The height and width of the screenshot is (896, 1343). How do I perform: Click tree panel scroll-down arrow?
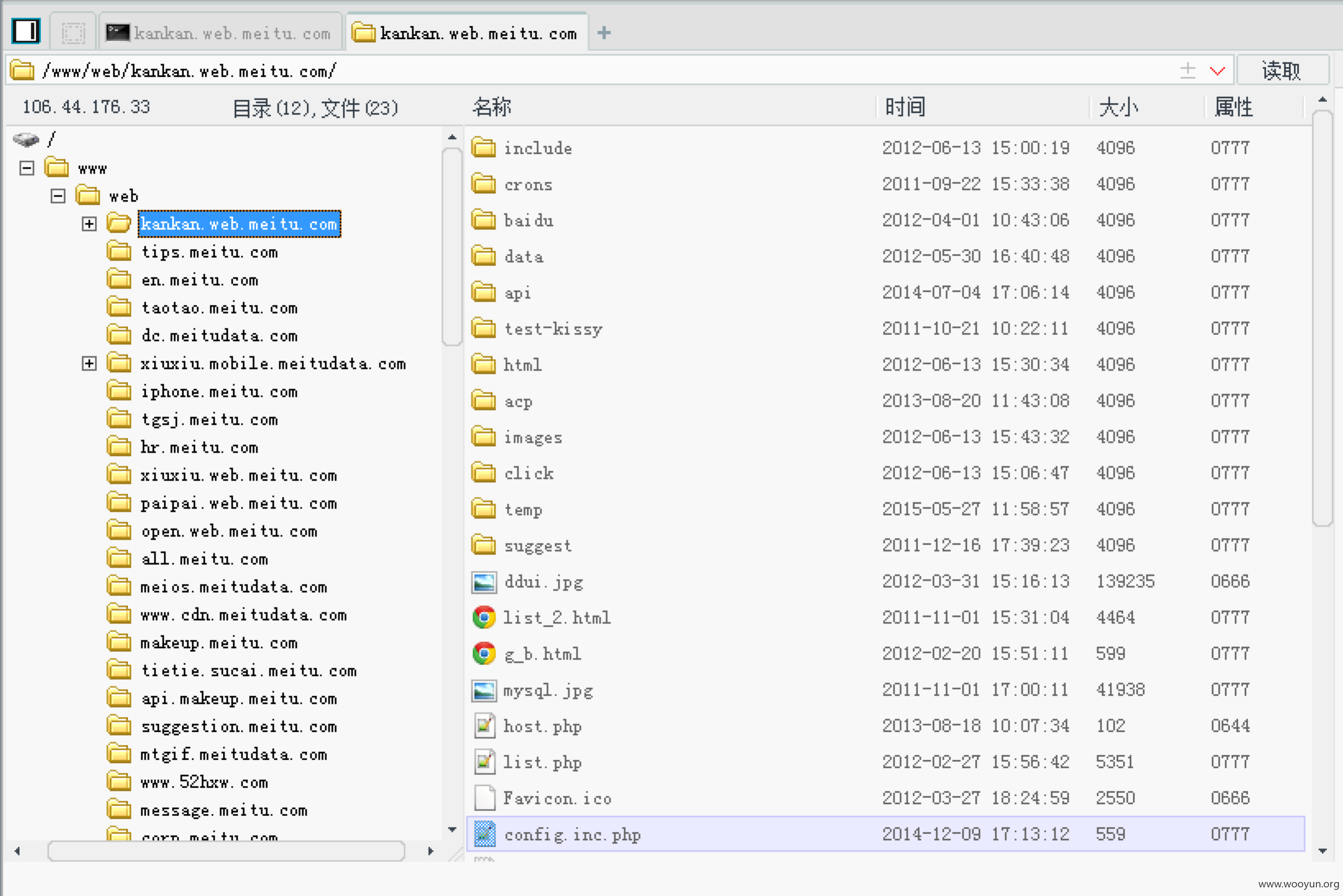(451, 830)
